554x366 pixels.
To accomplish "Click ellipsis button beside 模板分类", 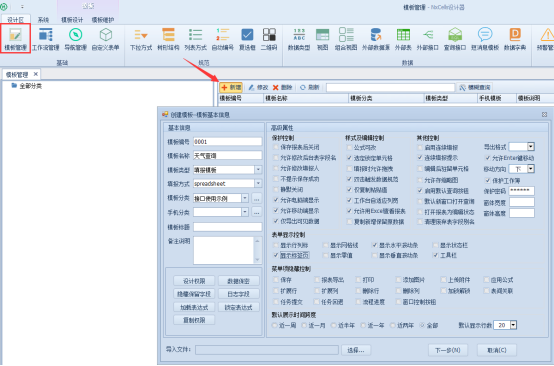I will [257, 199].
